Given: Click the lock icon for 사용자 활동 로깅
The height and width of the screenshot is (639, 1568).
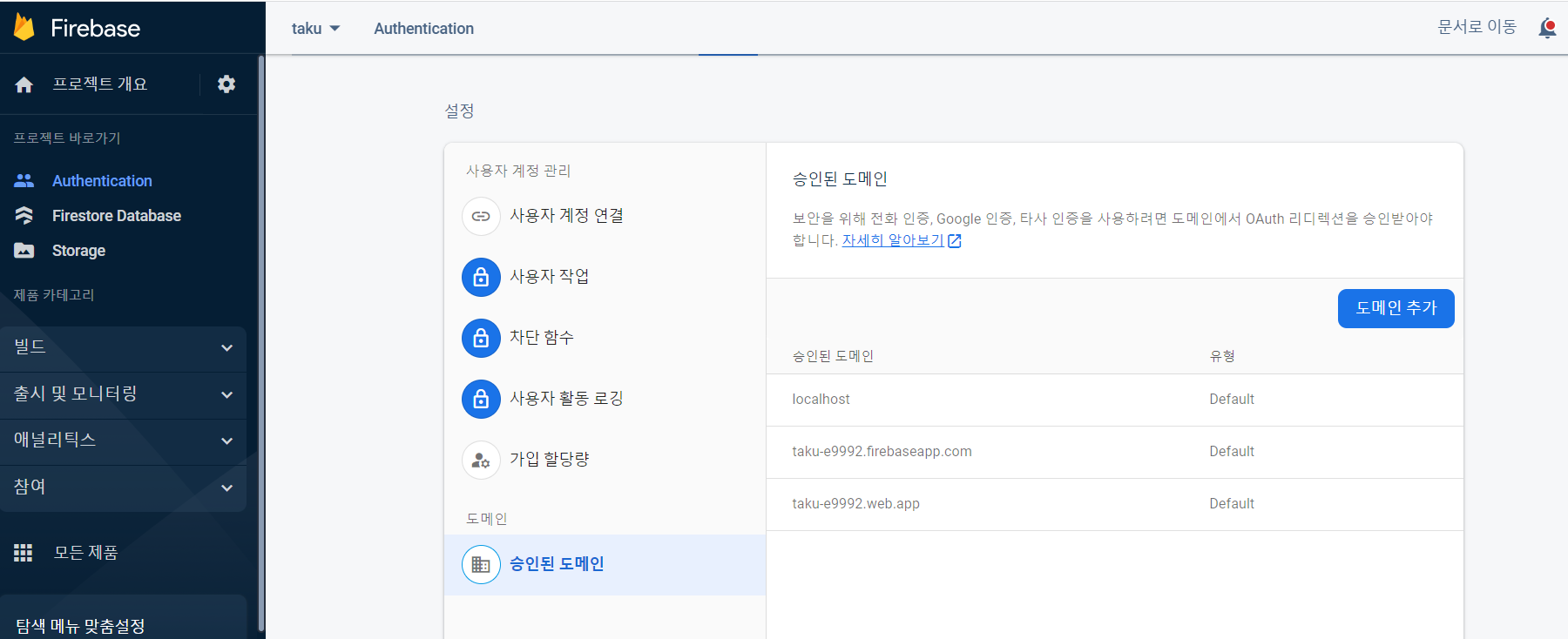Looking at the screenshot, I should (x=481, y=399).
